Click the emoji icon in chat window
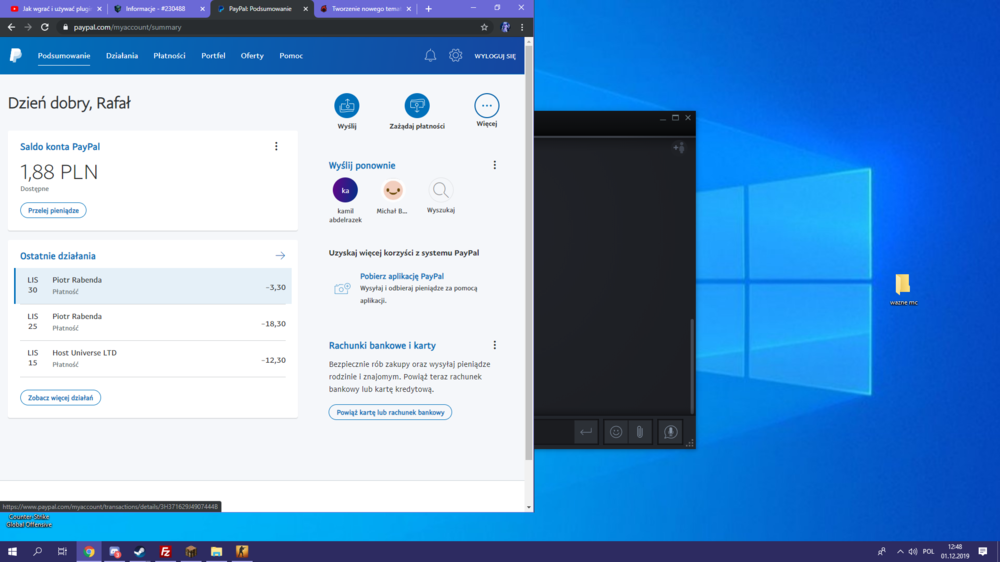The width and height of the screenshot is (1000, 562). (616, 432)
